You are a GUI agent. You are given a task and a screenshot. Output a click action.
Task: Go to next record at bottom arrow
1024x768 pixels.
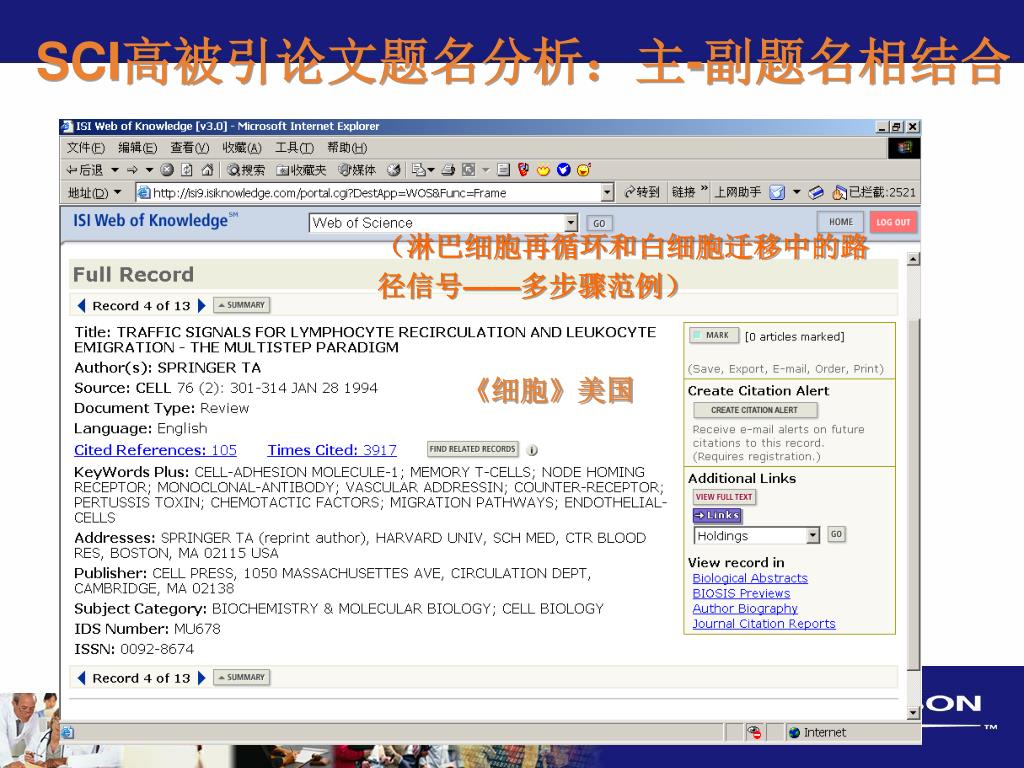(x=202, y=678)
